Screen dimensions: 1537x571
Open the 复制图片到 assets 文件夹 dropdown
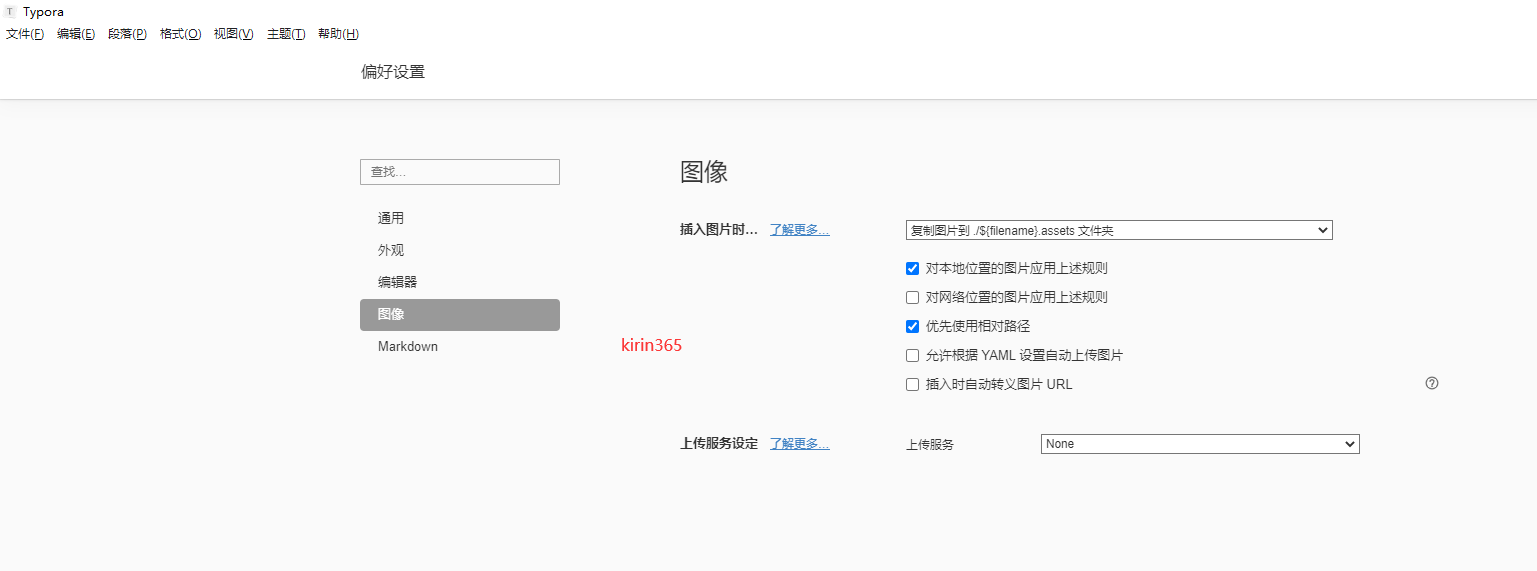point(1119,230)
